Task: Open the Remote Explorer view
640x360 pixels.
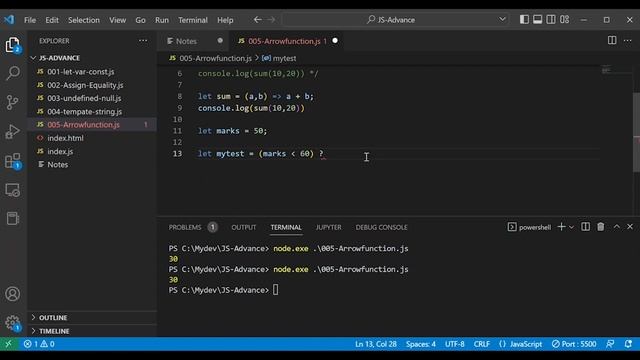Action: coord(13,190)
